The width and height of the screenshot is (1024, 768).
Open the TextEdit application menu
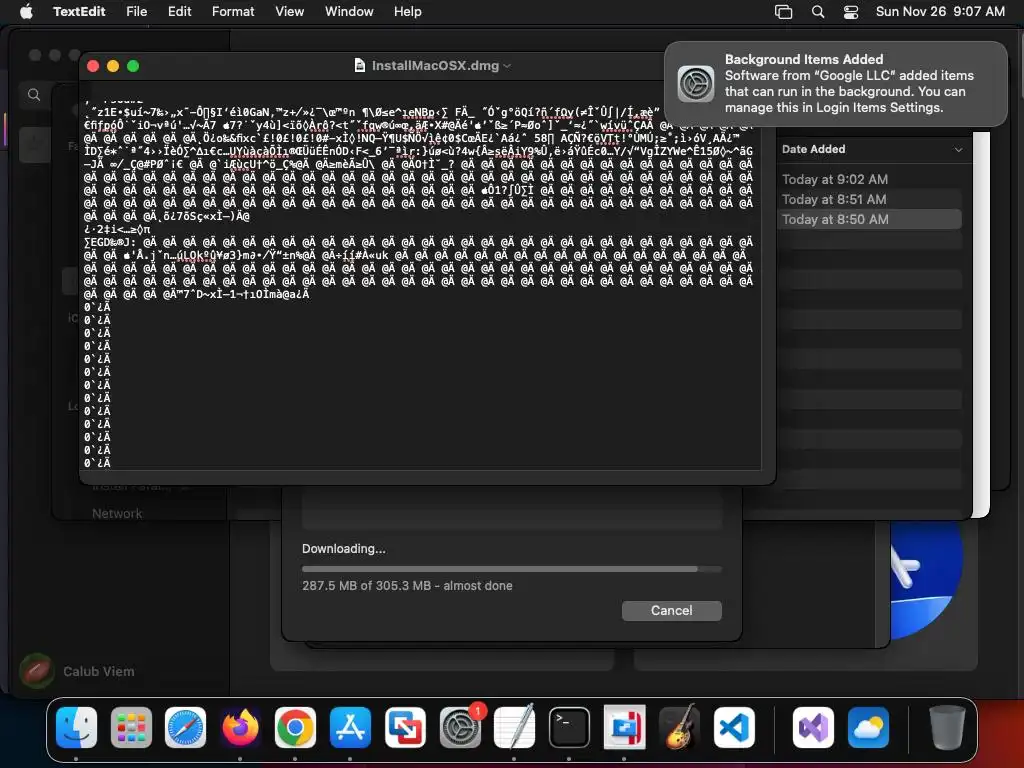point(79,11)
